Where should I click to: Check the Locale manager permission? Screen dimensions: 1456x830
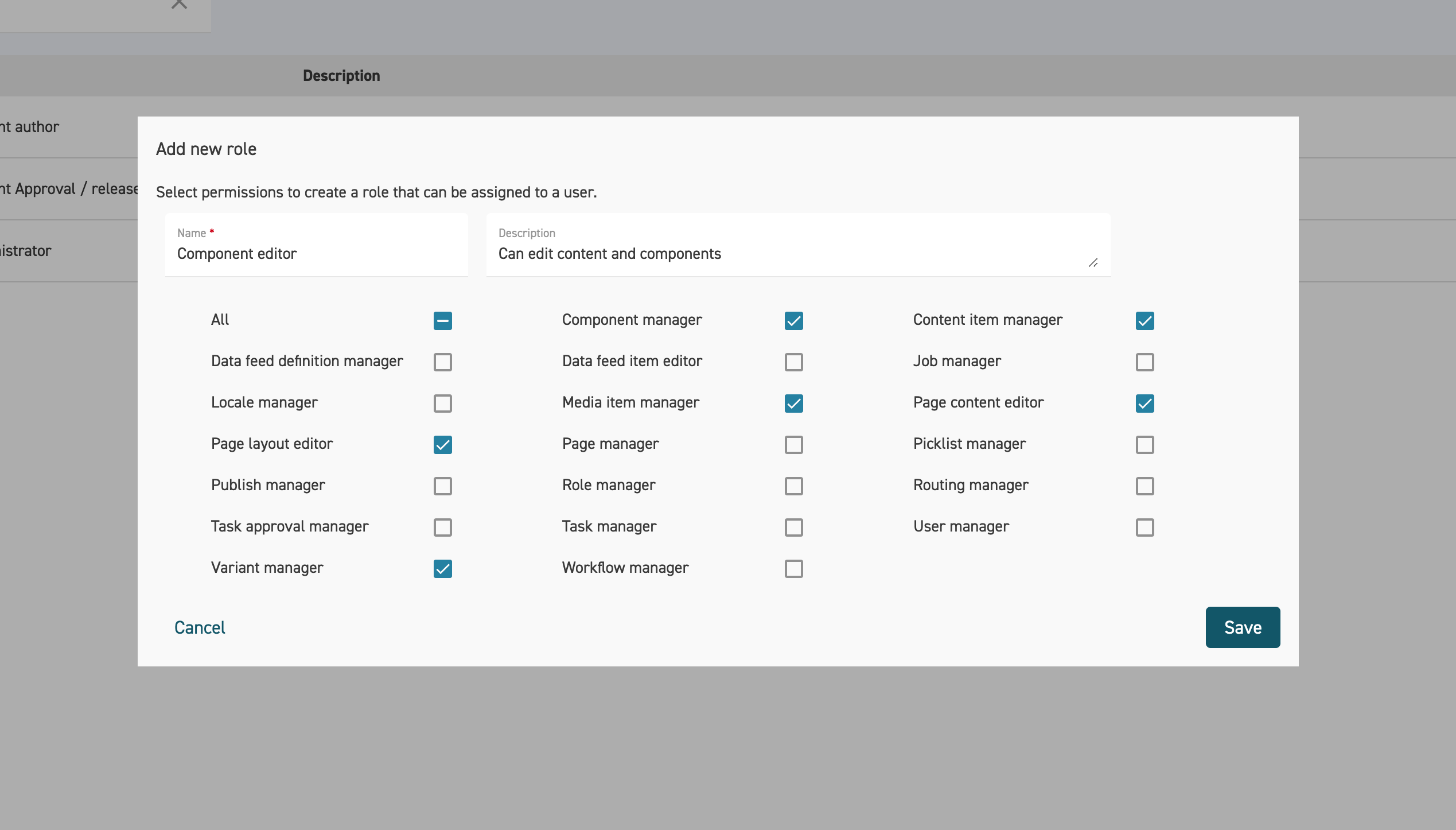(x=442, y=404)
